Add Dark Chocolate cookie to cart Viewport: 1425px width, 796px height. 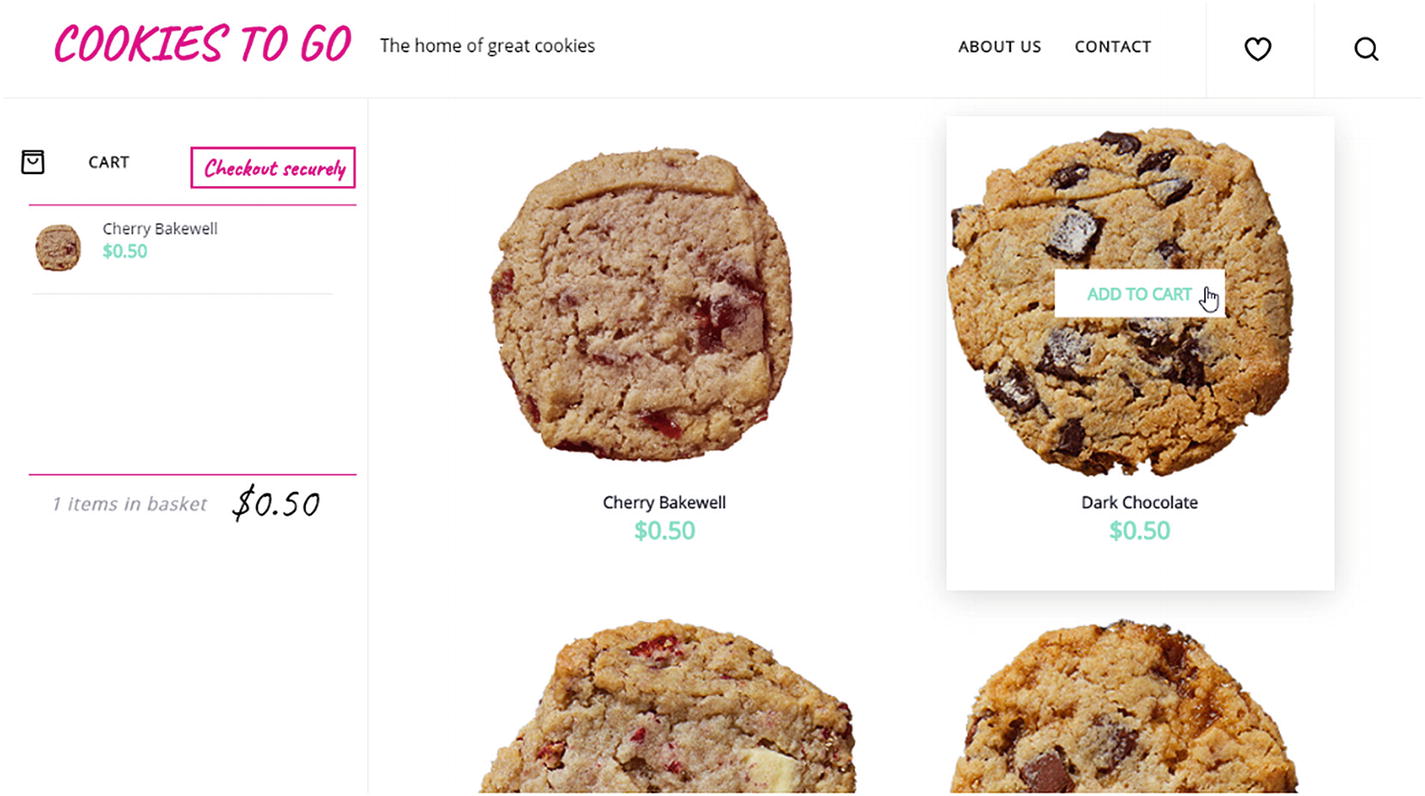[x=1139, y=294]
